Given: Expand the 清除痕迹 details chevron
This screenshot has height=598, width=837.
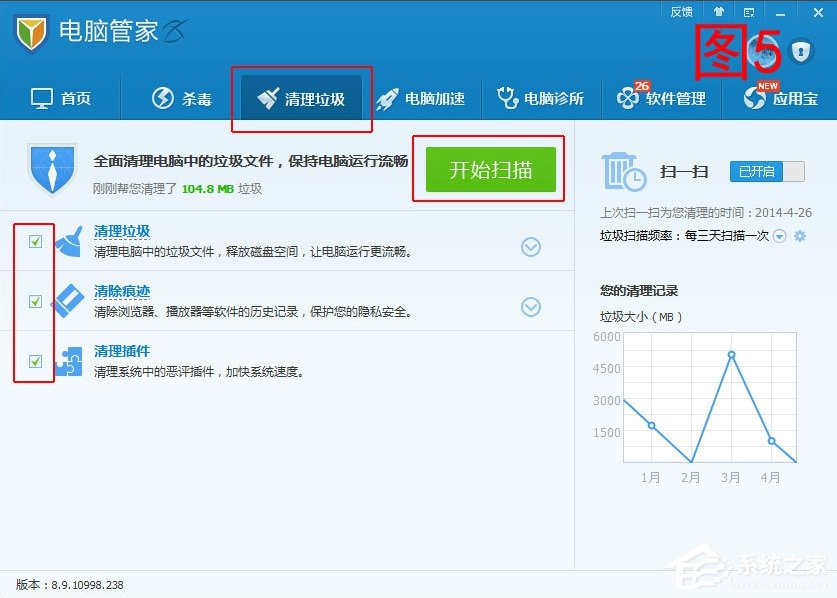Looking at the screenshot, I should coord(531,307).
